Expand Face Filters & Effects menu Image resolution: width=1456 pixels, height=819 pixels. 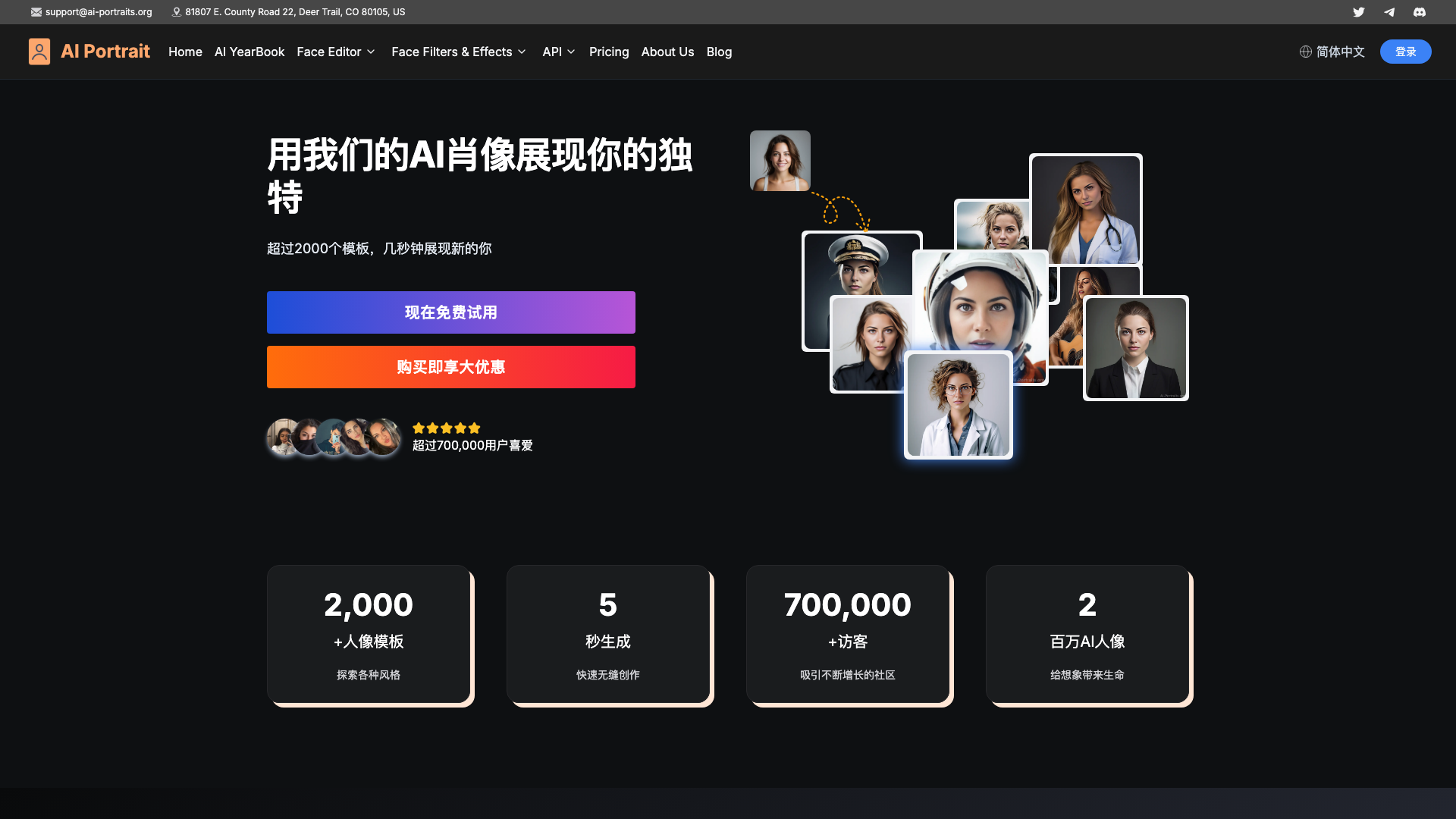(459, 52)
